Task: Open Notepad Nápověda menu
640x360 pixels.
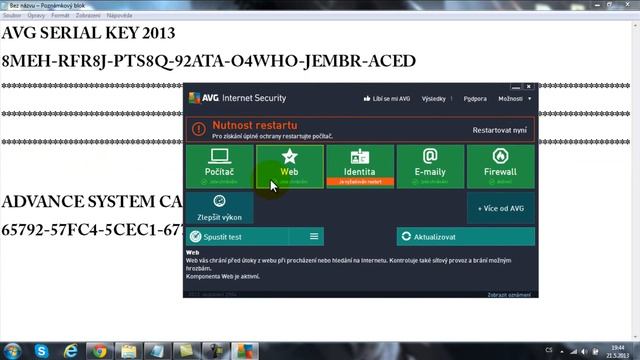Action: [119, 16]
